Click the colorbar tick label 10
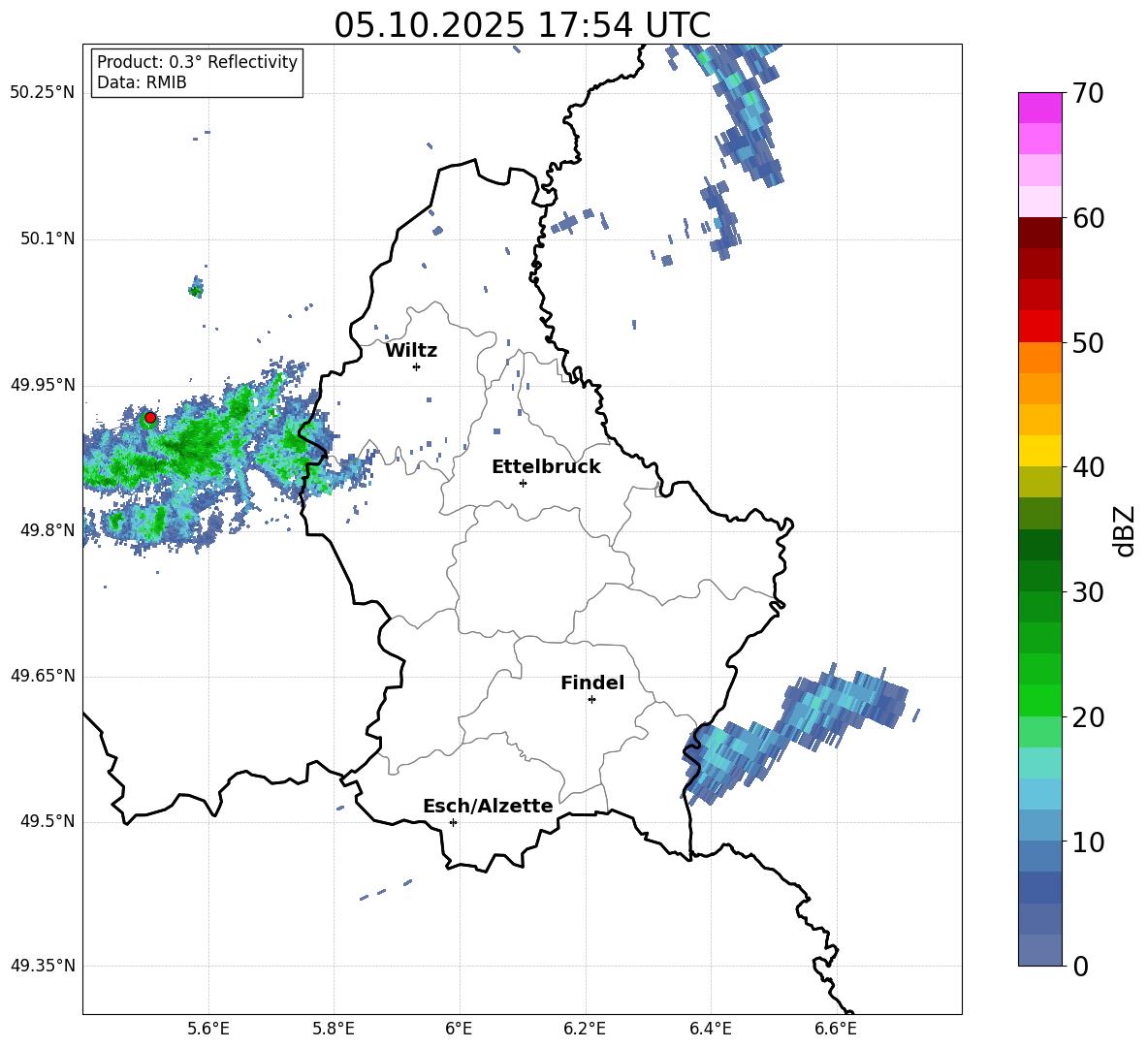This screenshot has width=1148, height=1048. (1088, 842)
